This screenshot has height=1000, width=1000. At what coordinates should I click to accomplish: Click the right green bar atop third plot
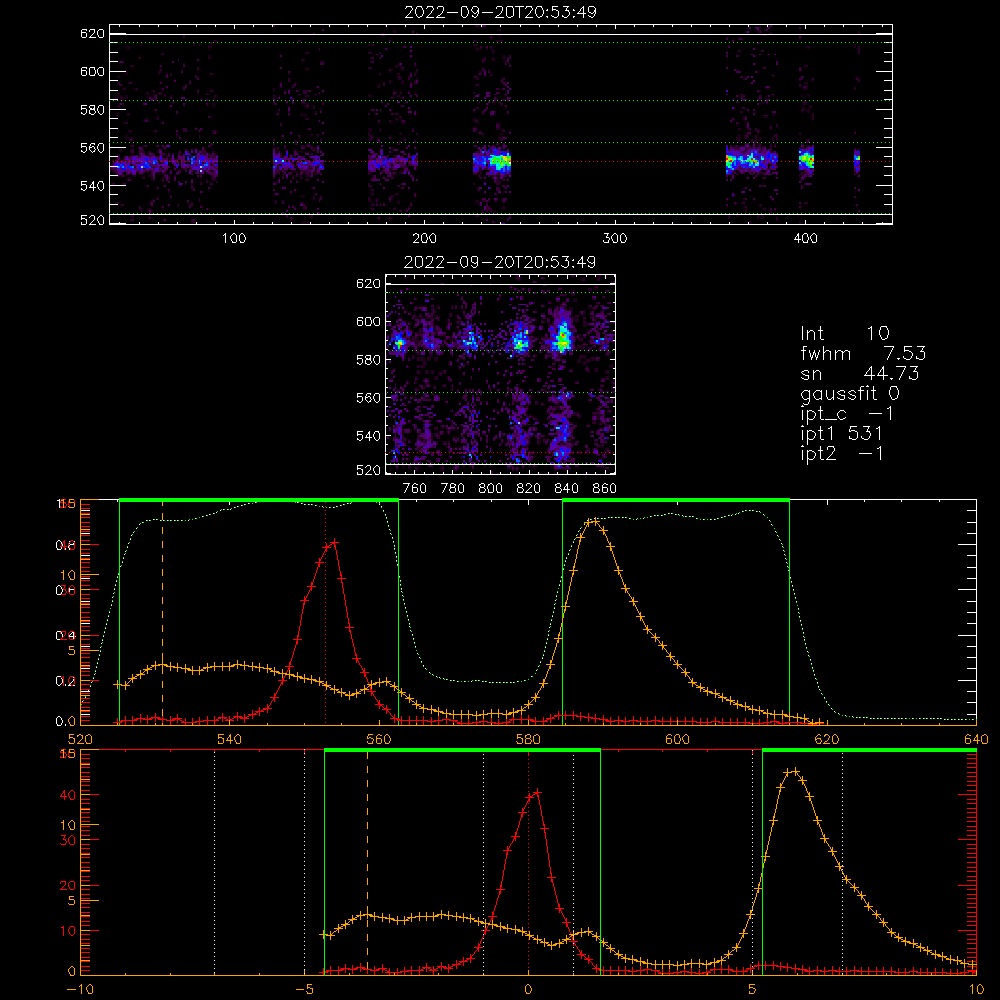pos(676,501)
